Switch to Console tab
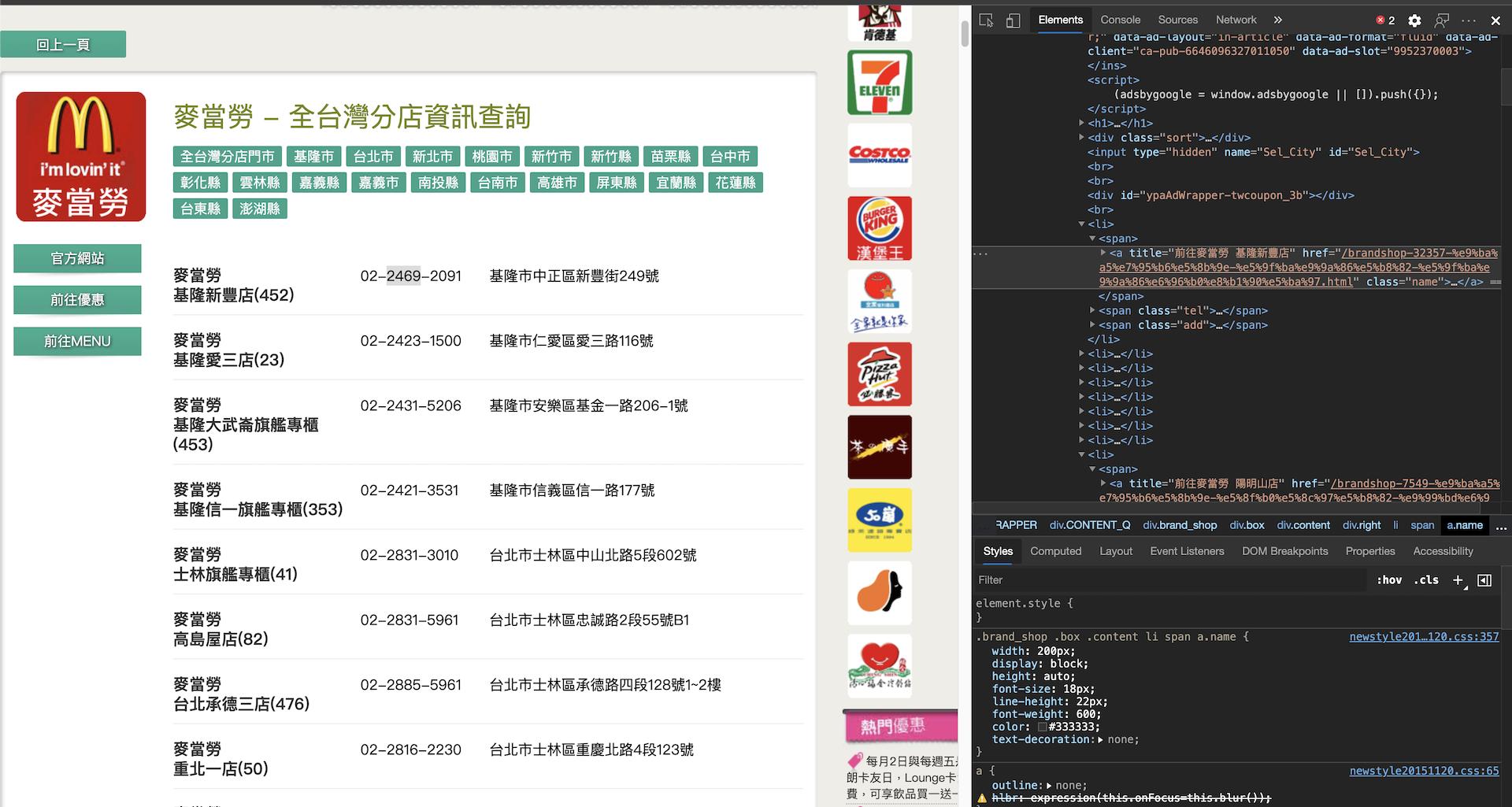The height and width of the screenshot is (807, 1512). 1120,20
